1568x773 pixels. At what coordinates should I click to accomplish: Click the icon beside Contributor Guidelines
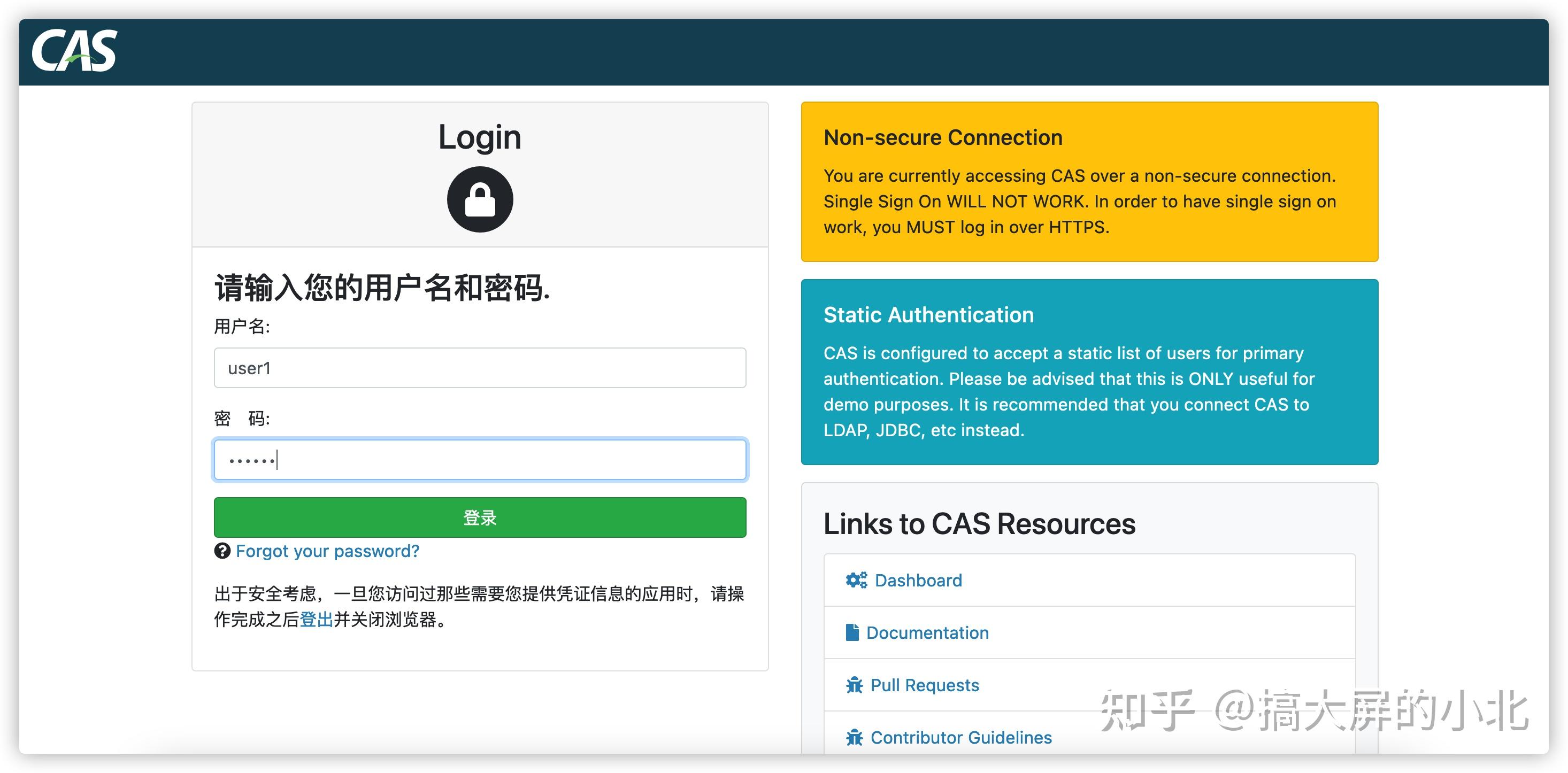tap(854, 737)
